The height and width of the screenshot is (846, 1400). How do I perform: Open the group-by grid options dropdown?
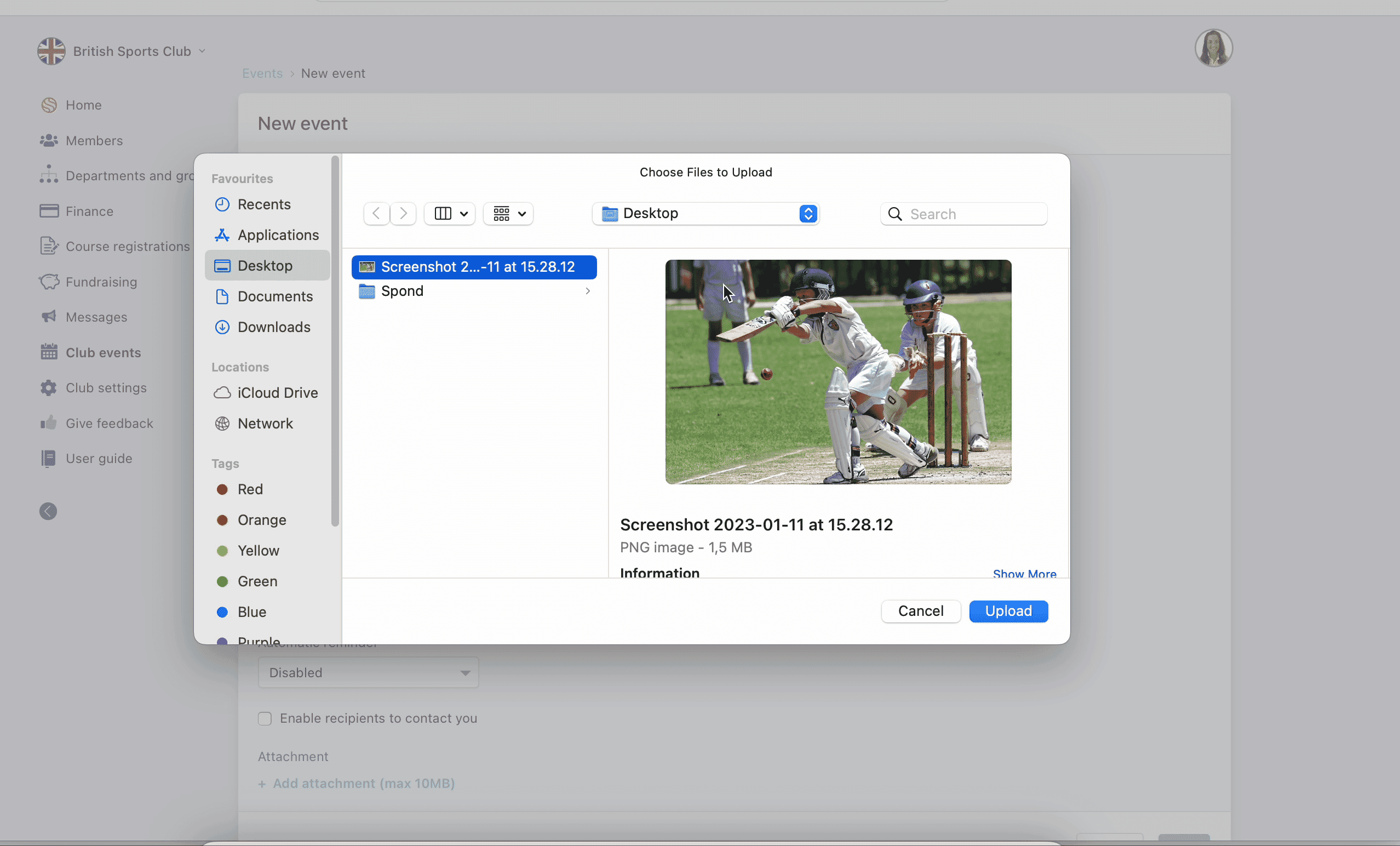click(508, 214)
